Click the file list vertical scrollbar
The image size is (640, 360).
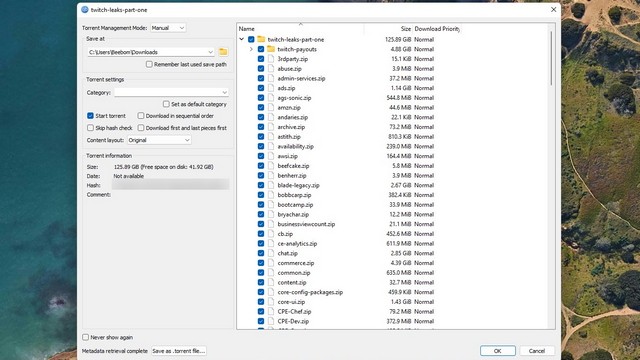click(x=551, y=58)
